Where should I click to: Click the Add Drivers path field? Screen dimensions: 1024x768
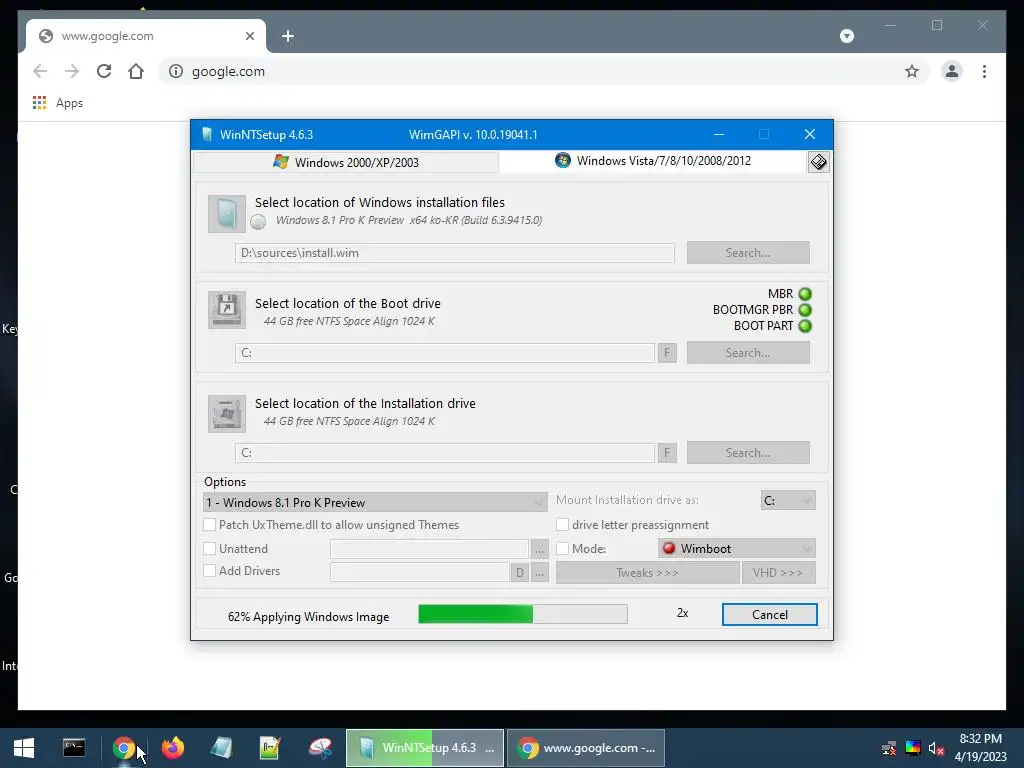[x=420, y=573]
